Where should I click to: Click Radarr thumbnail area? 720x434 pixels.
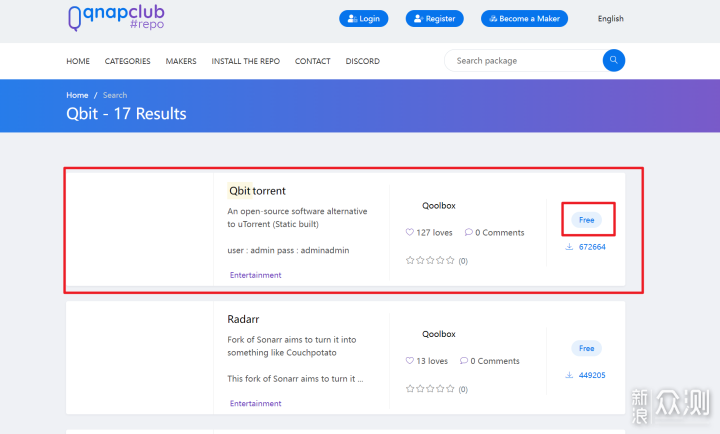[x=140, y=358]
